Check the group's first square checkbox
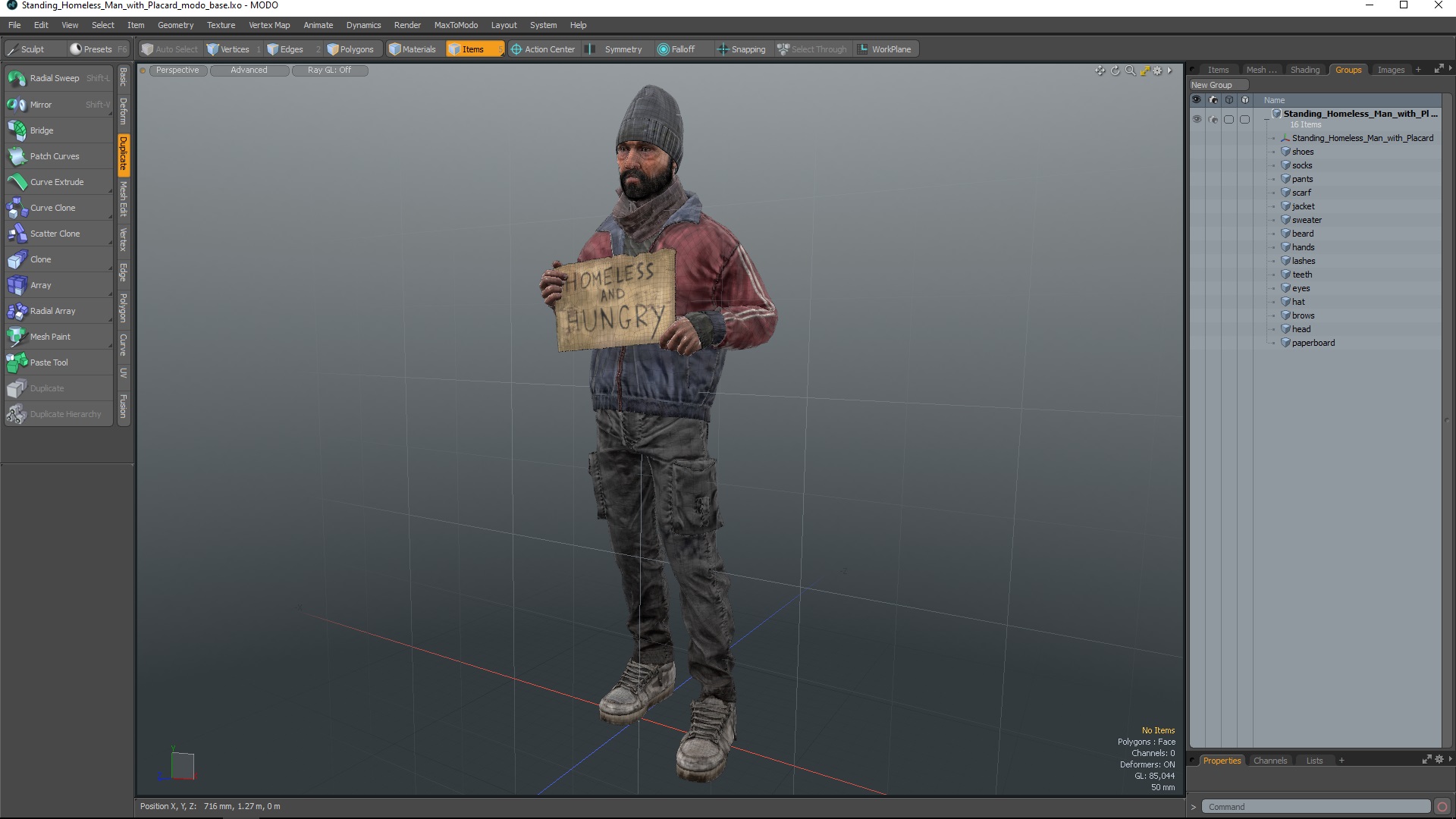This screenshot has height=819, width=1456. pos(1228,119)
